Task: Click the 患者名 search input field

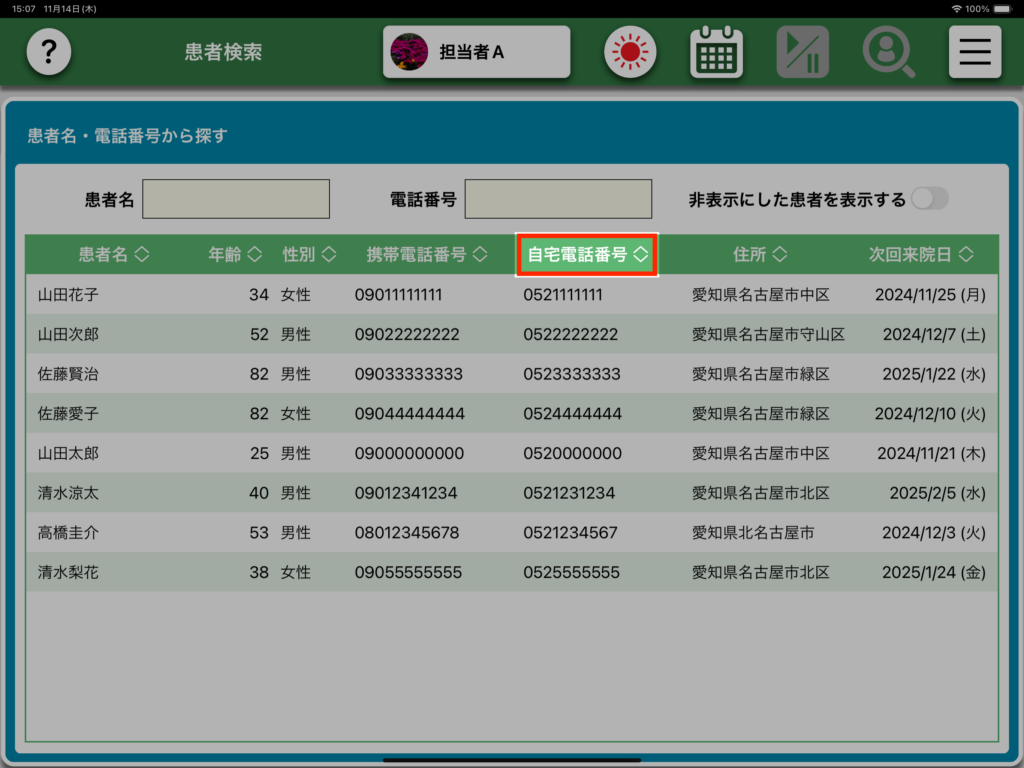Action: (x=236, y=199)
